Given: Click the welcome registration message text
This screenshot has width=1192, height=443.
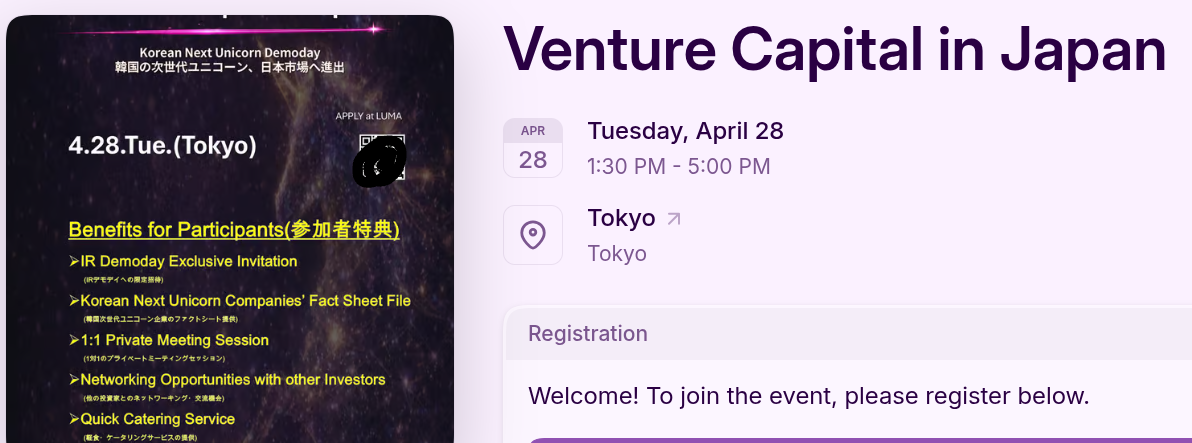Looking at the screenshot, I should (808, 395).
